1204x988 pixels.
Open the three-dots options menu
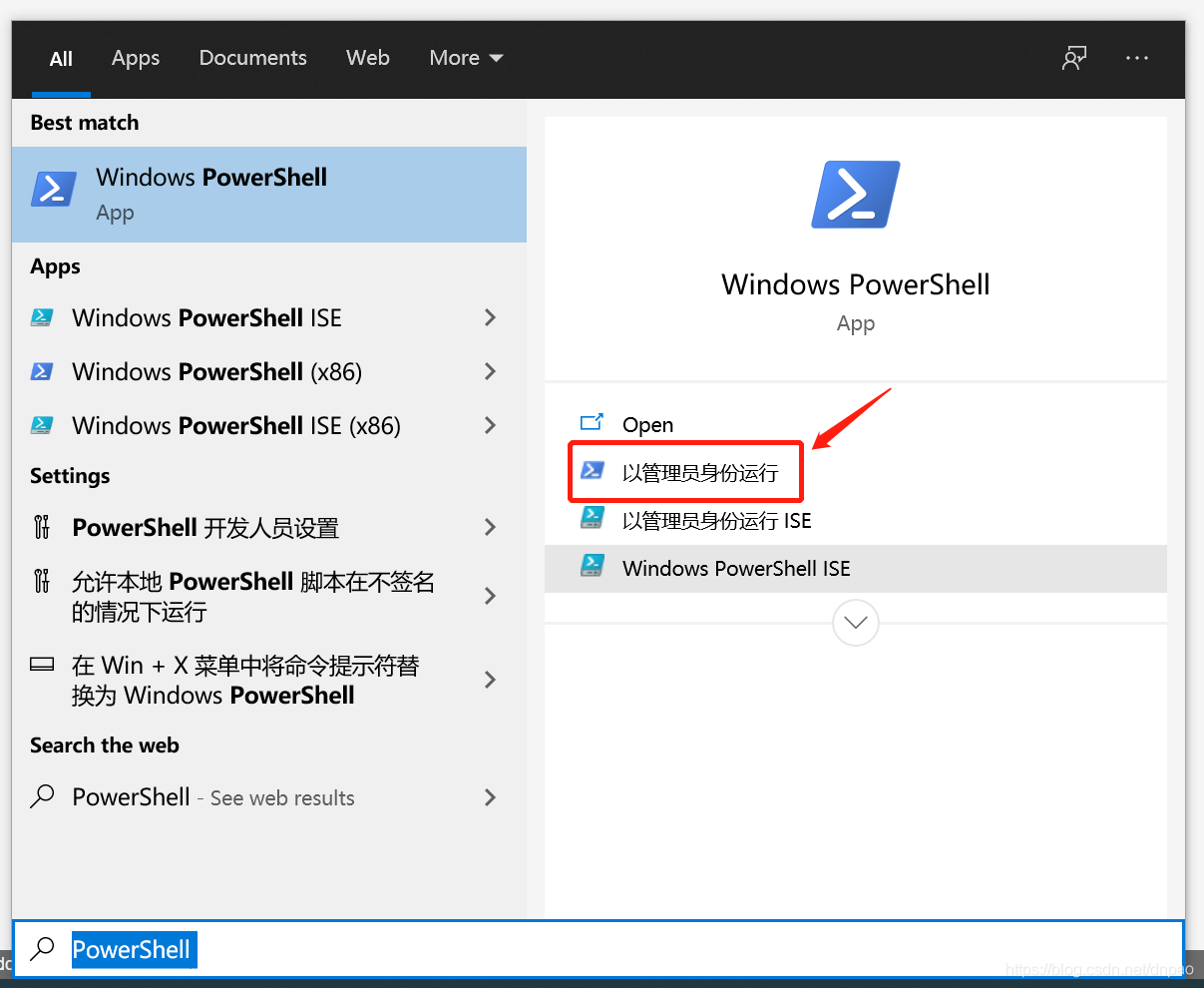pyautogui.click(x=1137, y=58)
